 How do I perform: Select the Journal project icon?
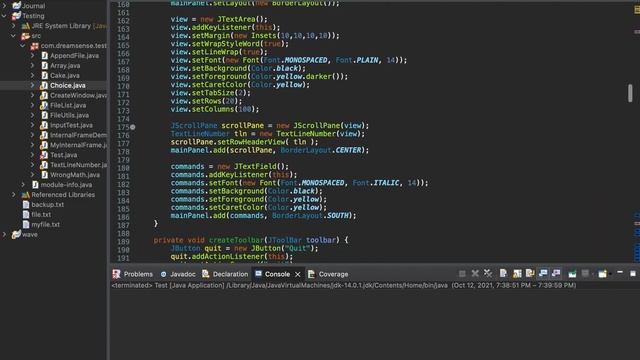coord(16,6)
